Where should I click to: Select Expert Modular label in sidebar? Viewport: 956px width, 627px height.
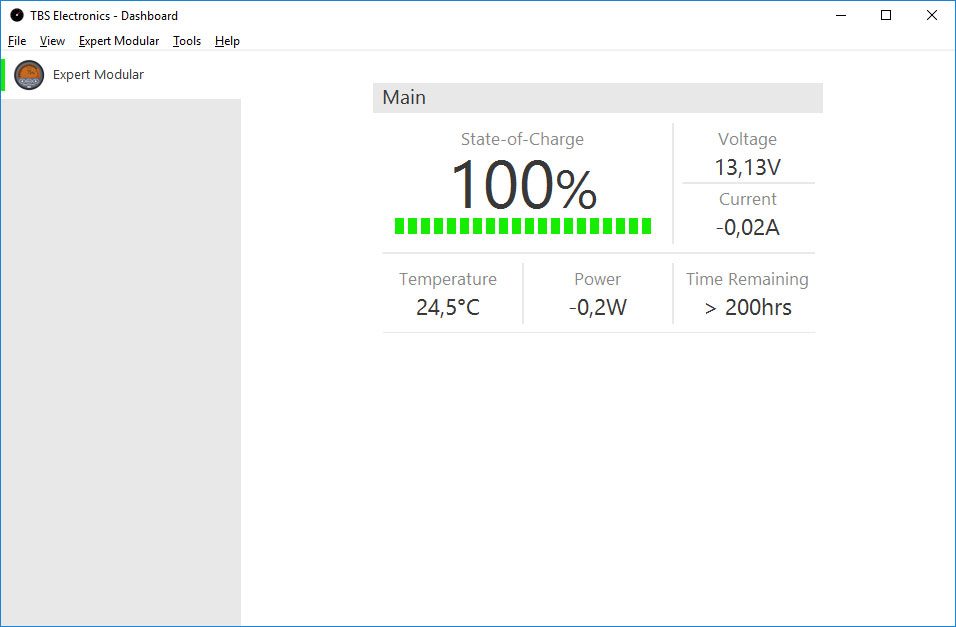[x=98, y=75]
